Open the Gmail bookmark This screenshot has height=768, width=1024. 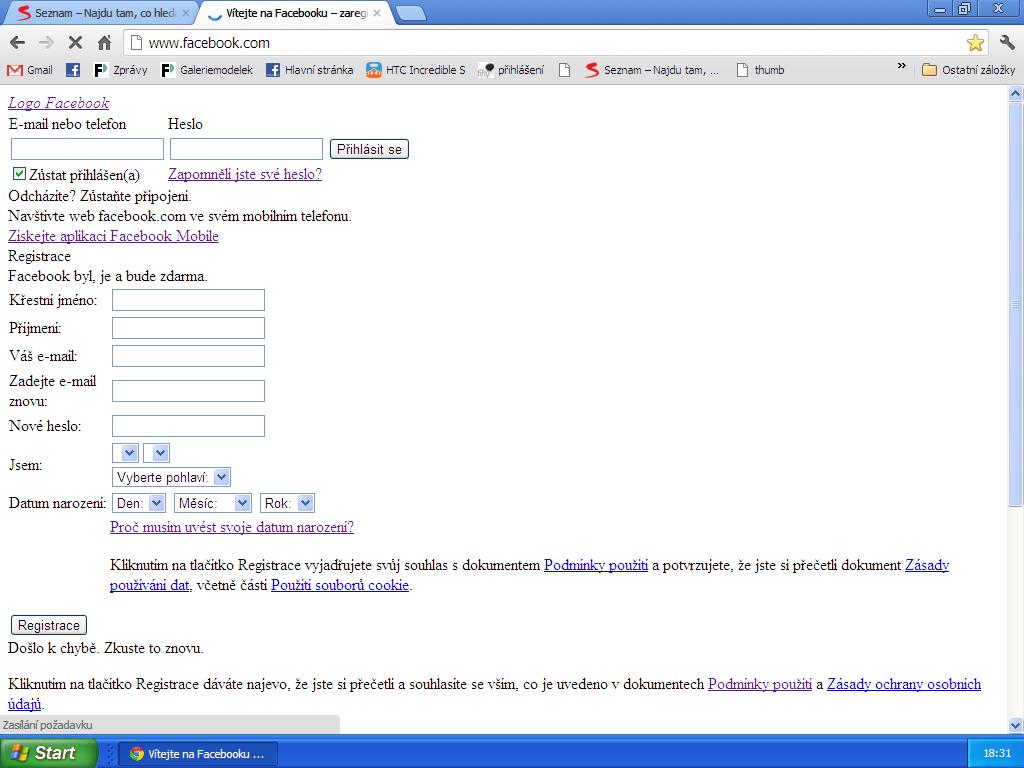click(x=30, y=70)
